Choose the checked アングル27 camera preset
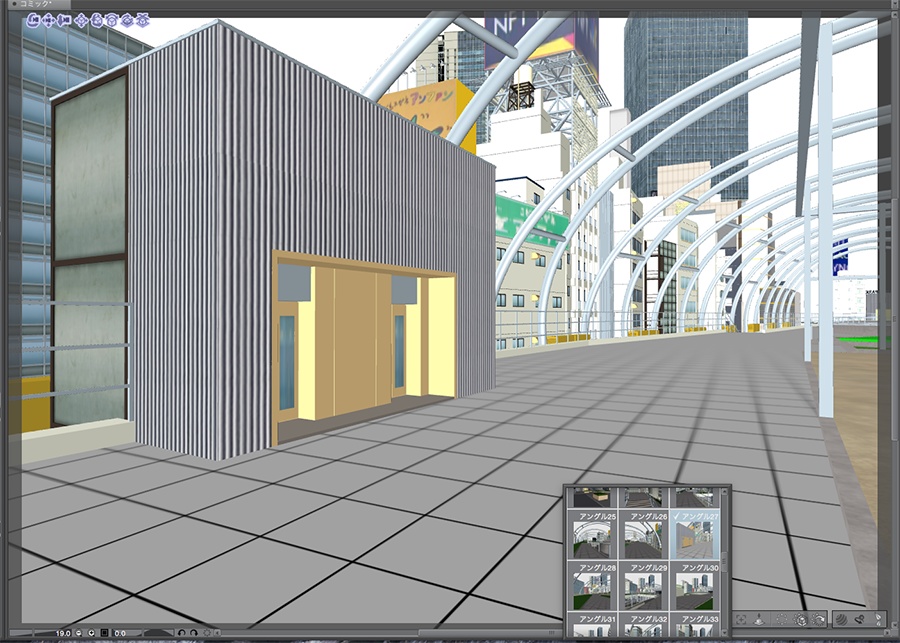This screenshot has height=643, width=900. pyautogui.click(x=695, y=534)
